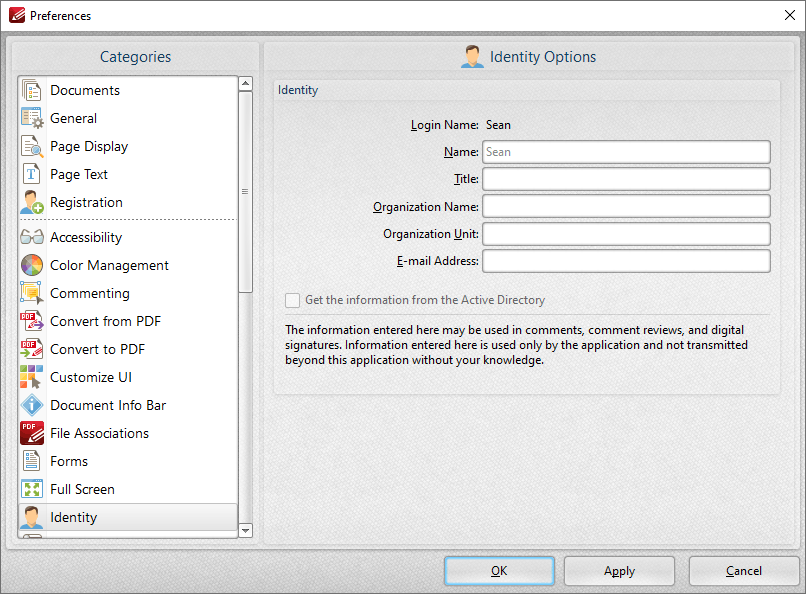Screen dimensions: 806x594
Task: Click the categories scrollbar thumb
Action: pyautogui.click(x=246, y=192)
